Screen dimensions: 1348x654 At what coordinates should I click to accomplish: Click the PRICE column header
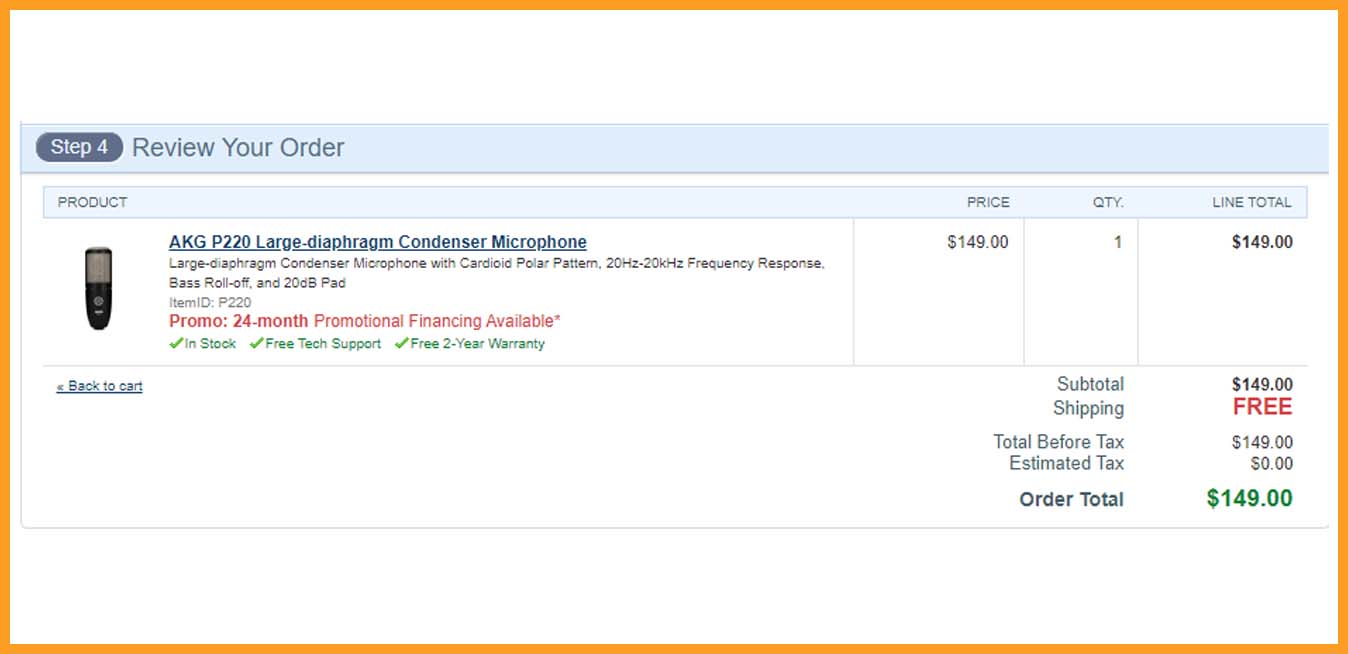coord(988,202)
